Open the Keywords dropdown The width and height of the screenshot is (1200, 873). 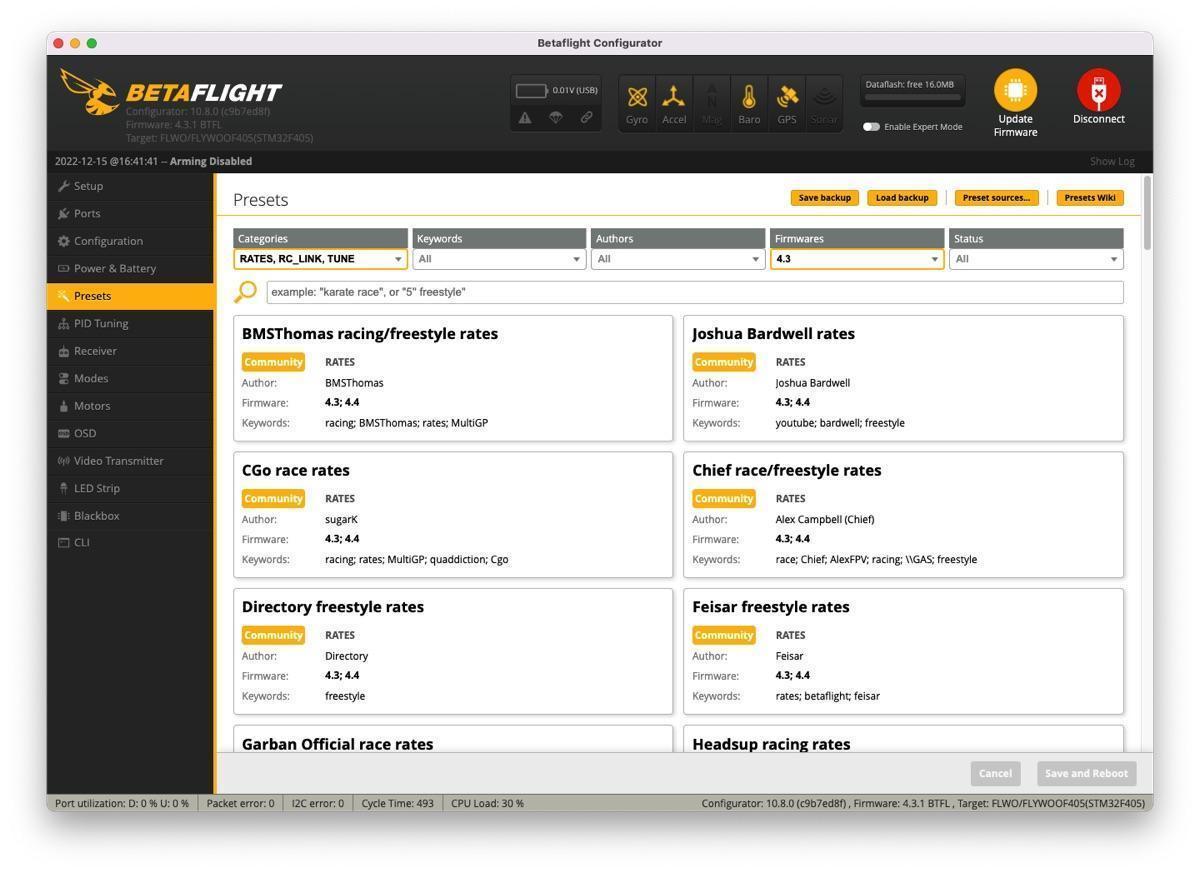[x=499, y=259]
